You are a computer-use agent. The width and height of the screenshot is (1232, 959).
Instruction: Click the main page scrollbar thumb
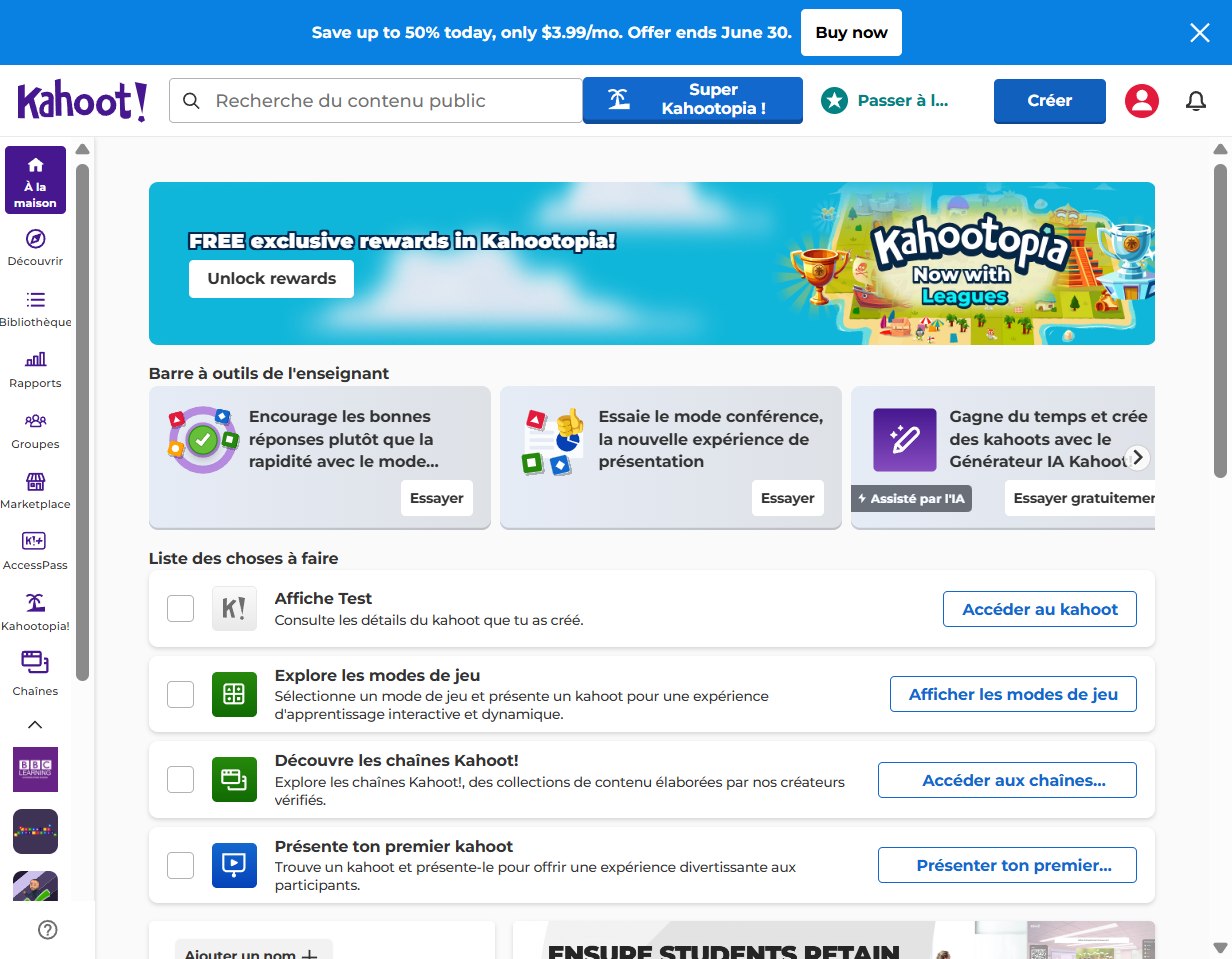tap(1219, 320)
